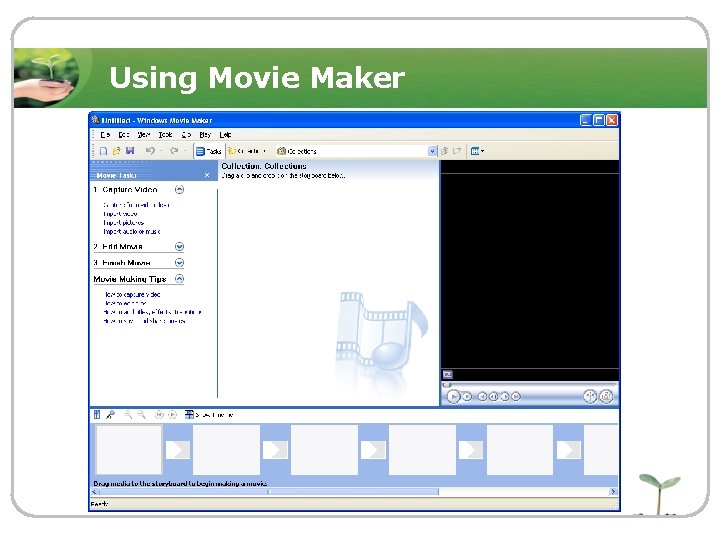720x540 pixels.
Task: Open How to save and share movies tip
Action: coord(145,321)
